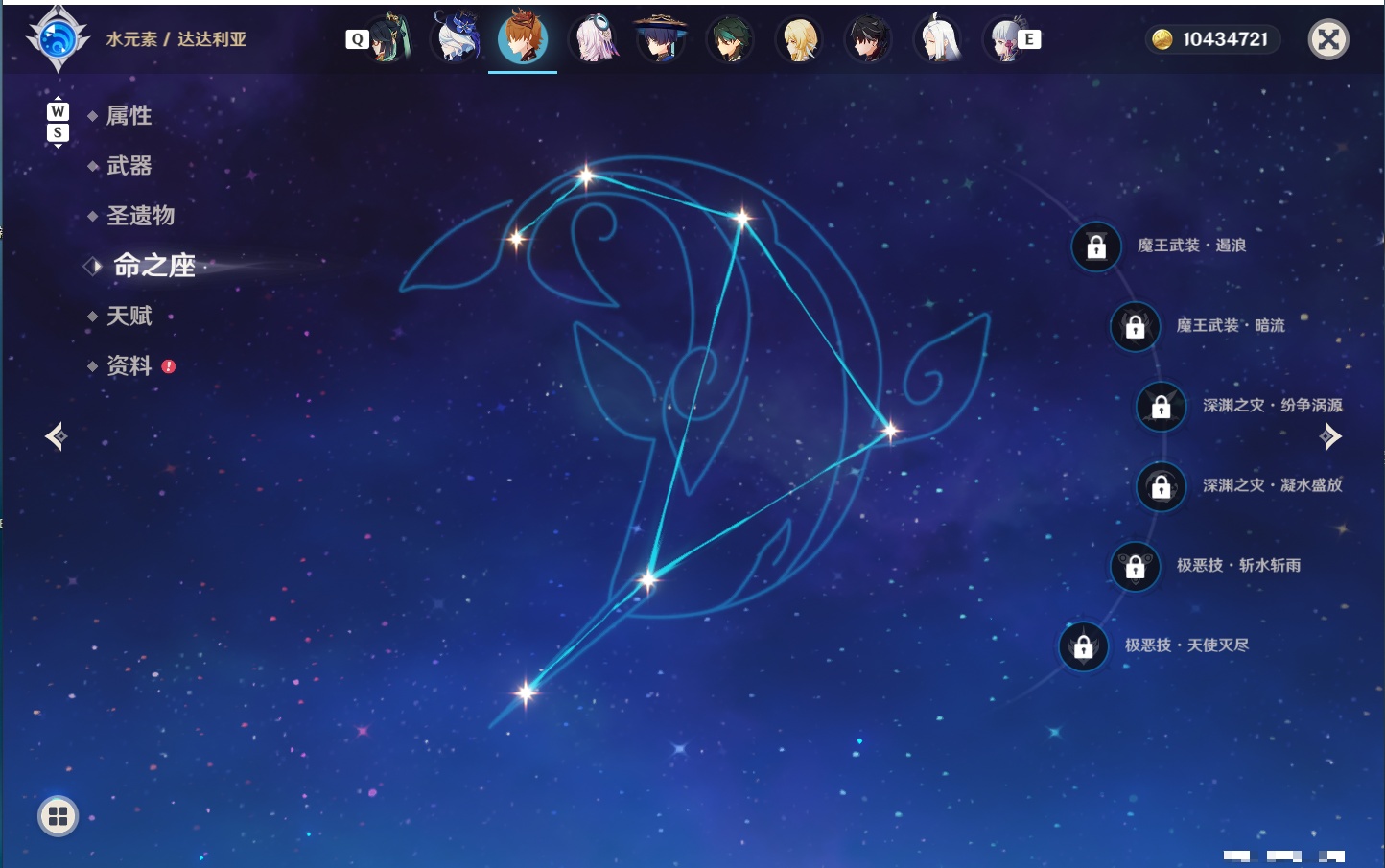The height and width of the screenshot is (868, 1385).
Task: Go to next character with right arrow
Action: tap(1330, 436)
